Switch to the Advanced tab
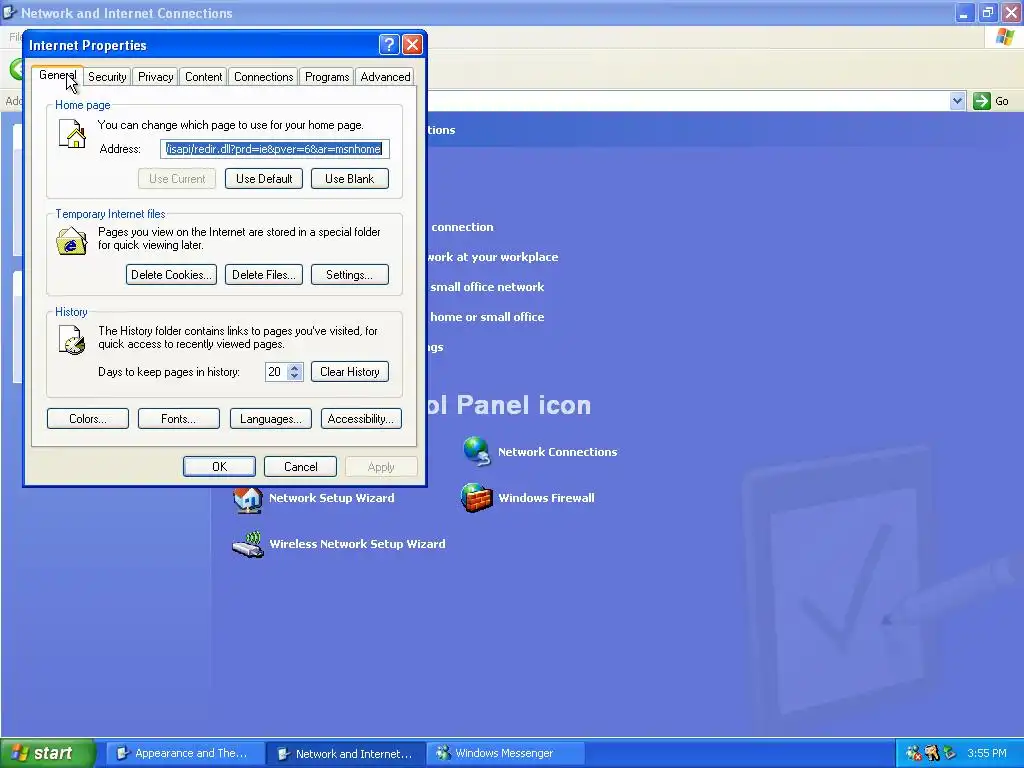 (x=385, y=77)
